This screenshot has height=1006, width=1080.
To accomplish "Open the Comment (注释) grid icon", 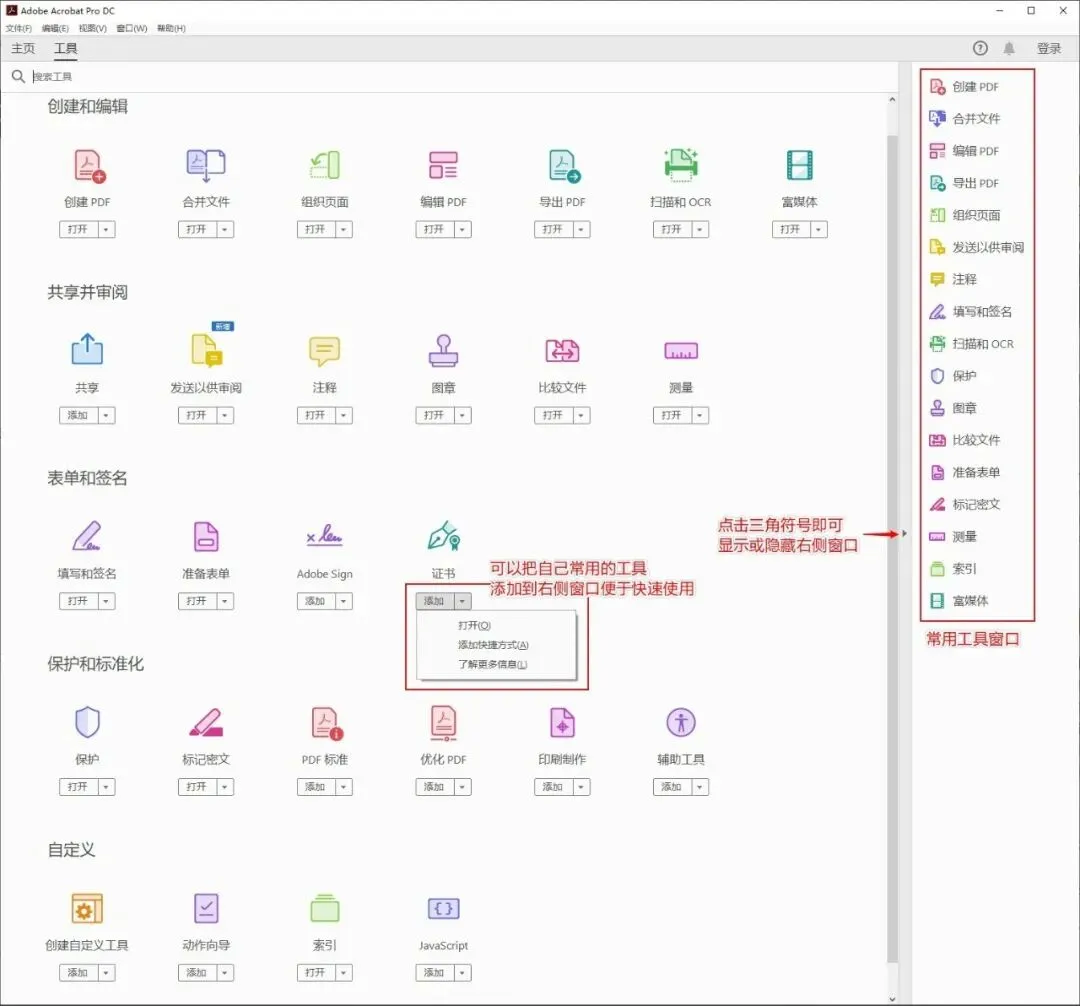I will coord(324,351).
